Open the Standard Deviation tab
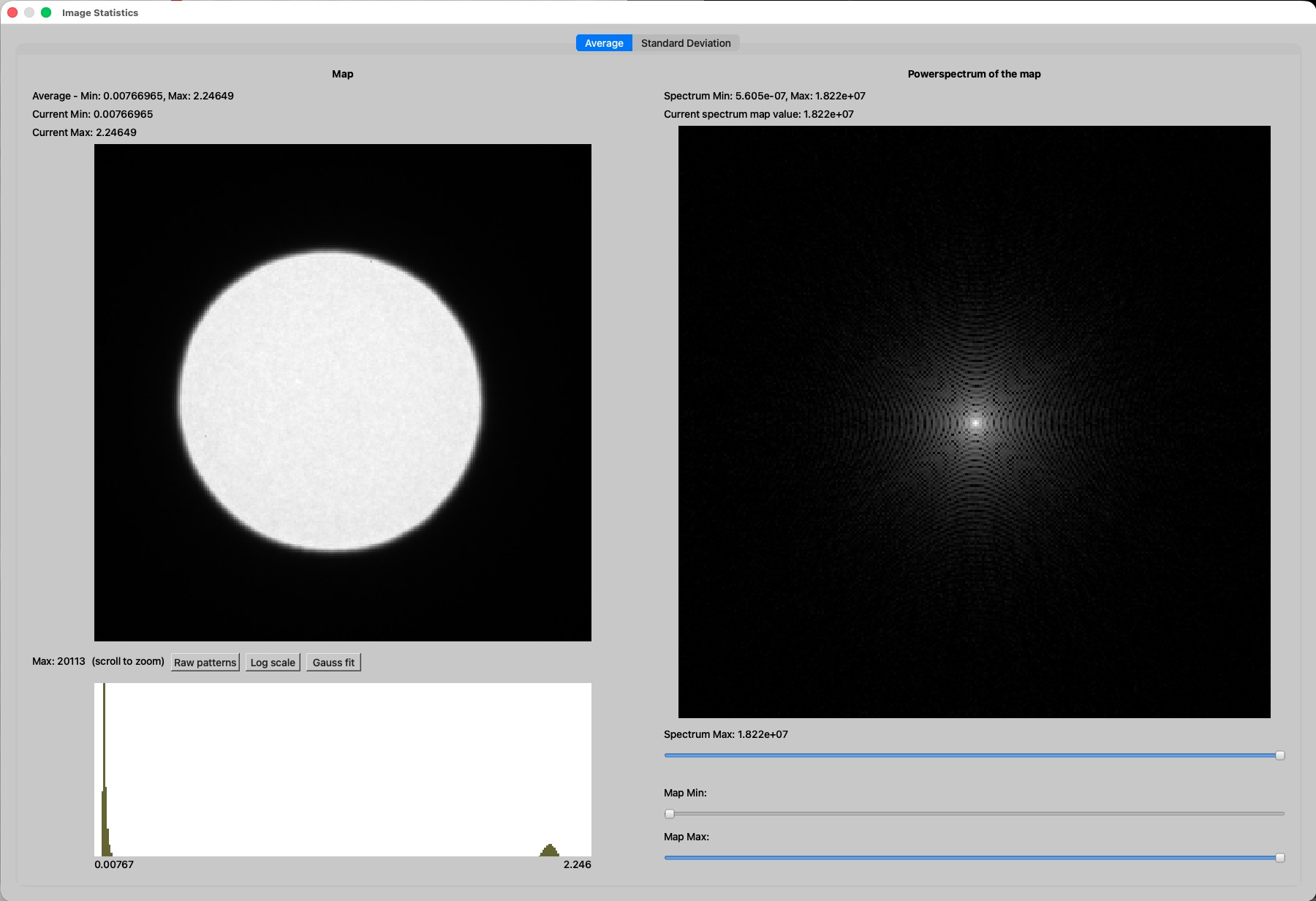Screen dimensions: 1316x901 point(686,43)
